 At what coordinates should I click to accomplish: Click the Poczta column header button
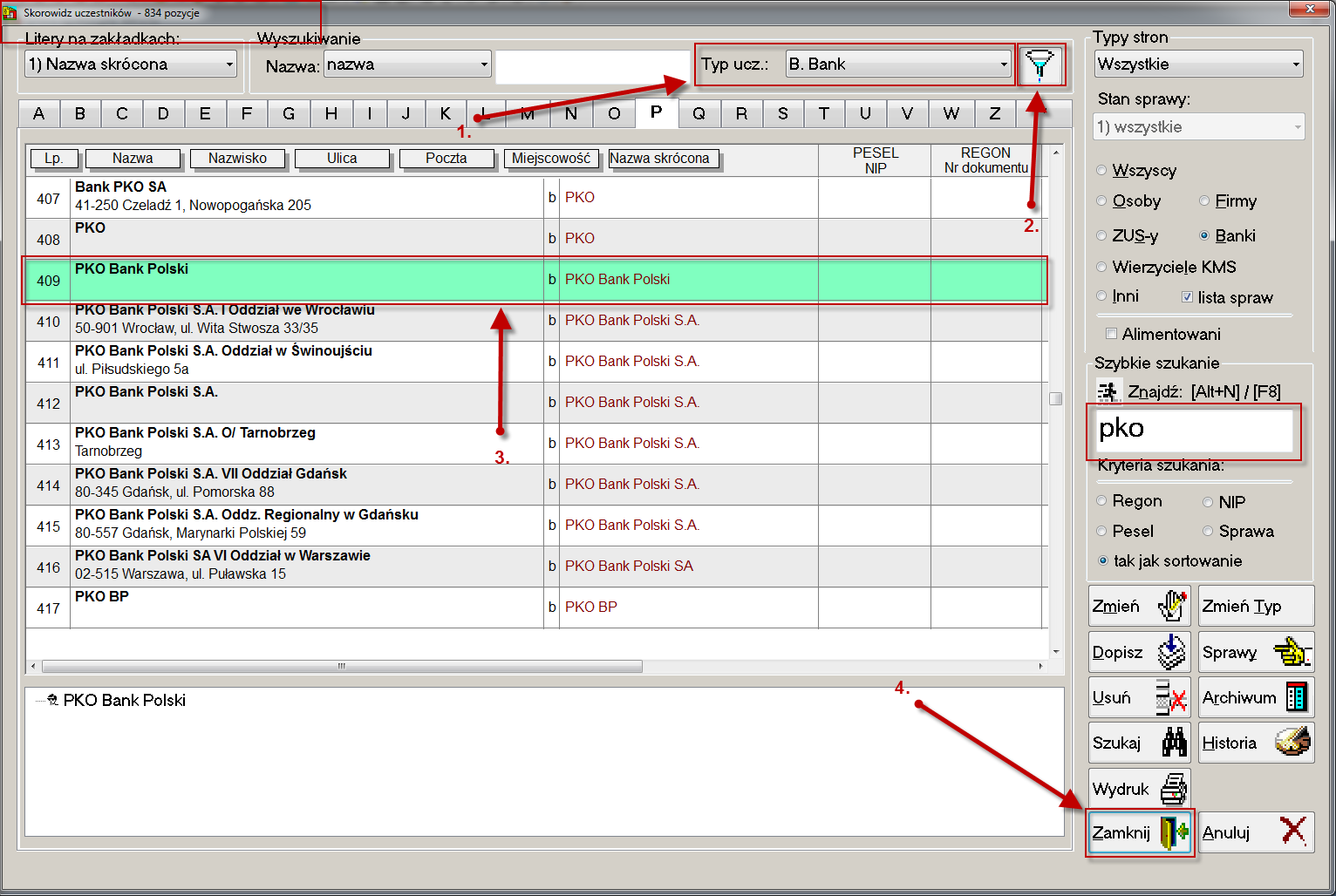pos(446,159)
